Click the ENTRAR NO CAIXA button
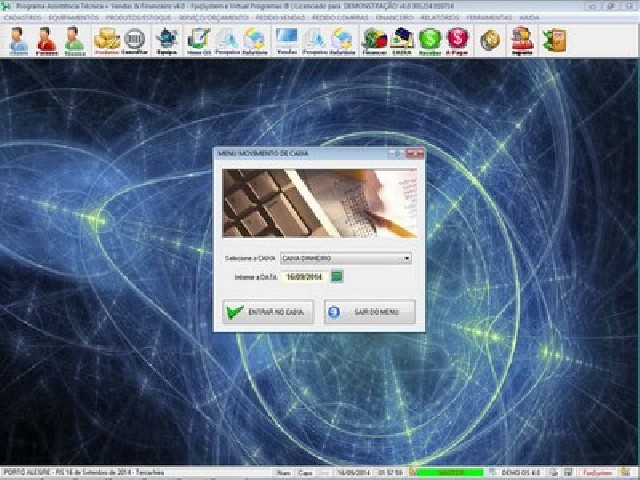Screen dimensions: 640x480 click(x=268, y=312)
